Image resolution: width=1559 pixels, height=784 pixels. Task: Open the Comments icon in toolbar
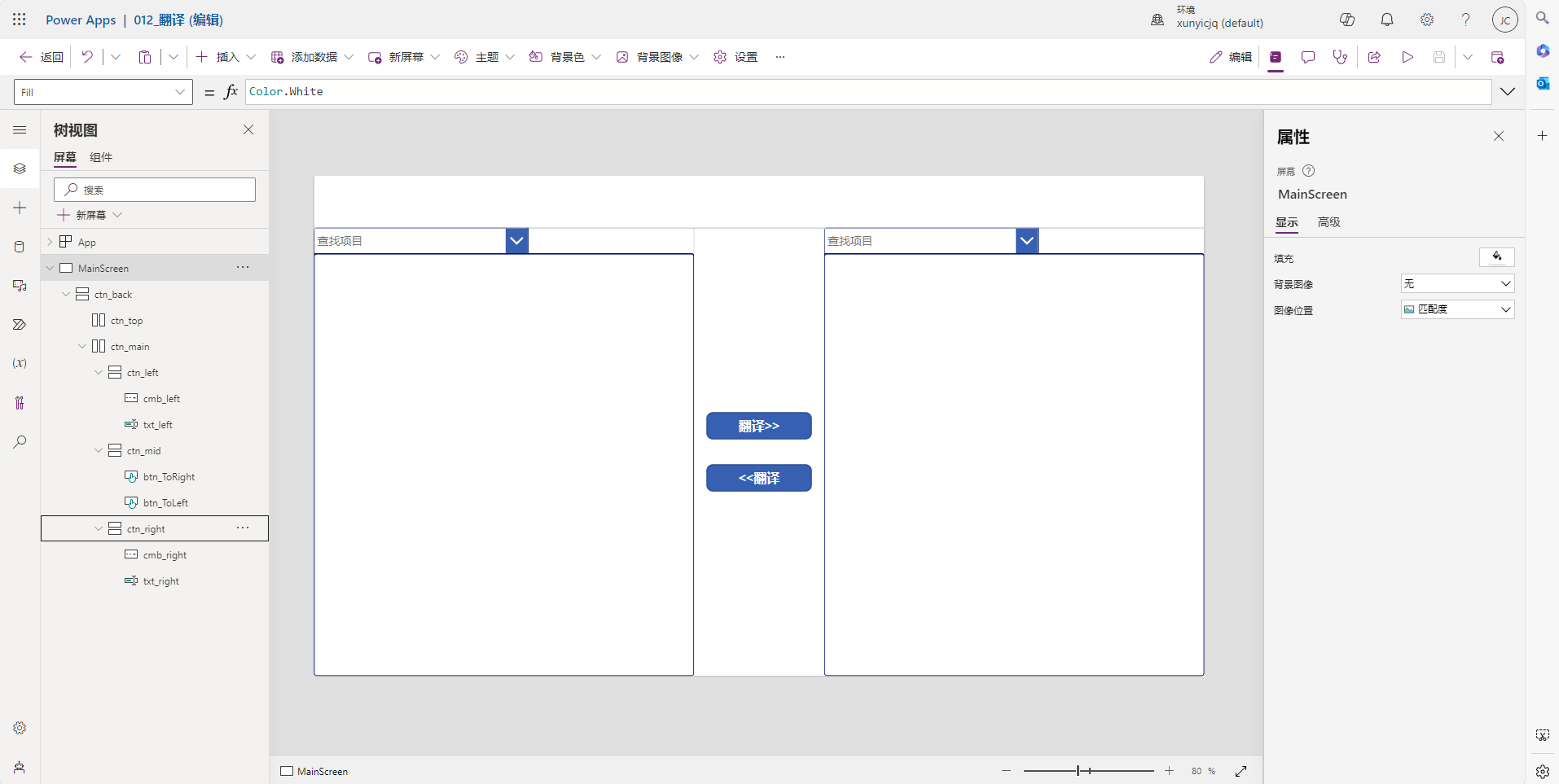1307,57
